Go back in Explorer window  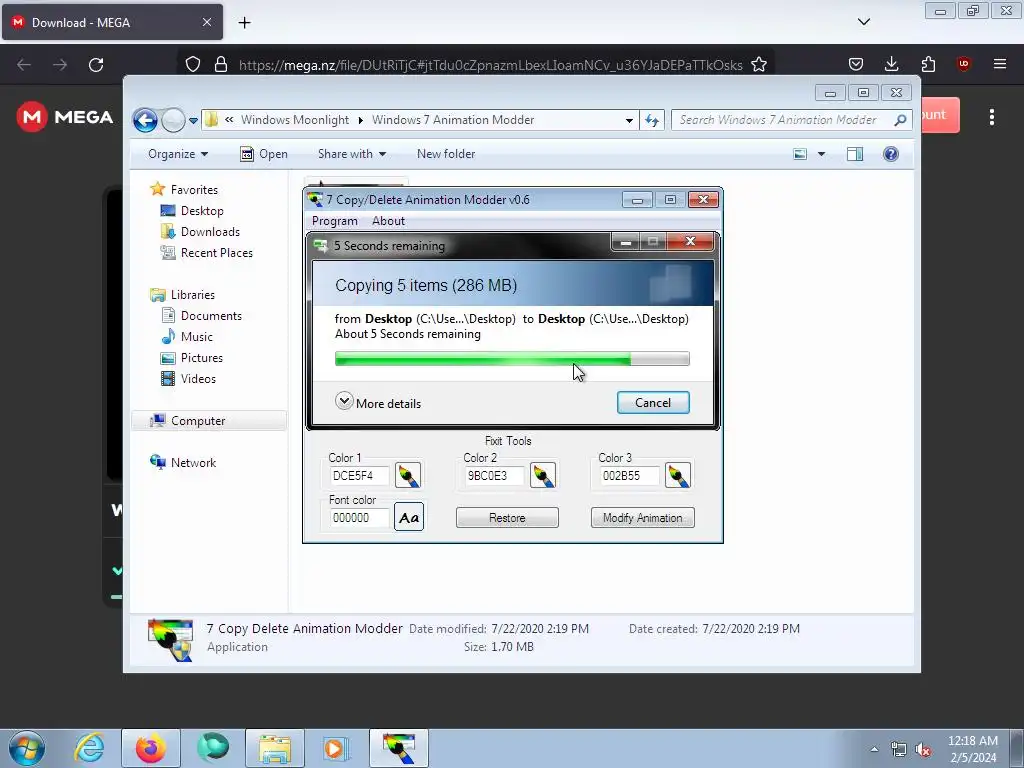click(145, 120)
